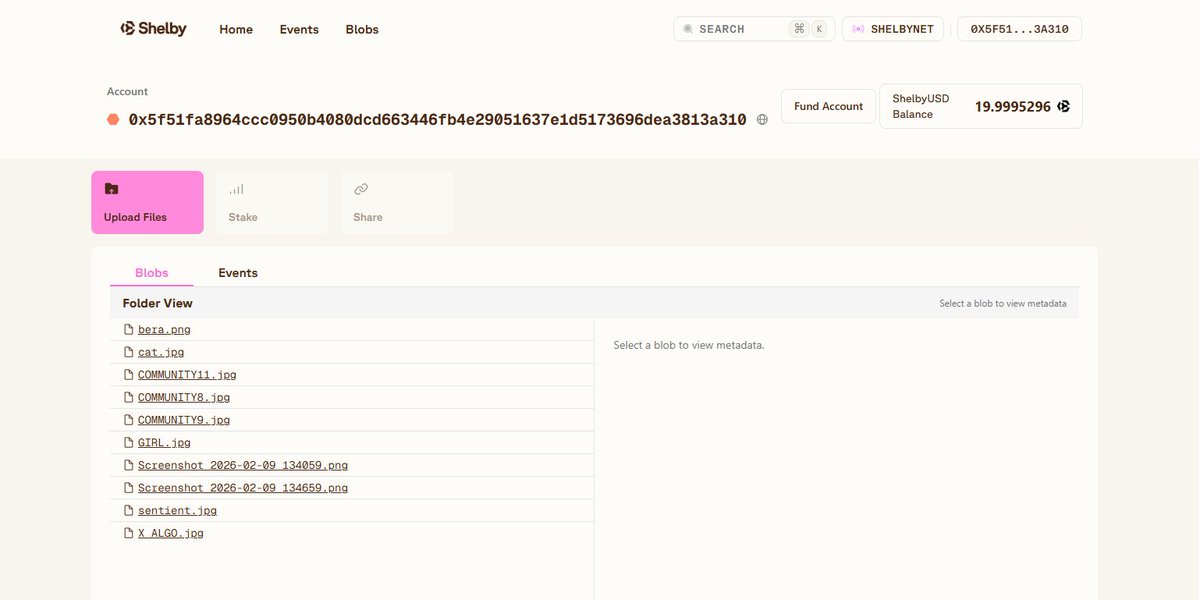1200x600 pixels.
Task: Click the file icon beside COMMUNITY9.jpg
Action: (x=128, y=420)
